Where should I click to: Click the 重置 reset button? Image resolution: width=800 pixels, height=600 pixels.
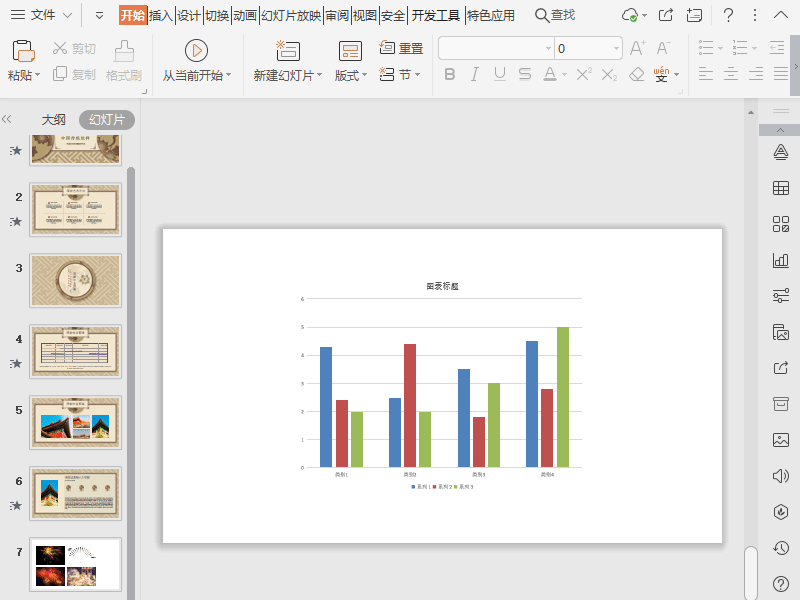pyautogui.click(x=402, y=48)
